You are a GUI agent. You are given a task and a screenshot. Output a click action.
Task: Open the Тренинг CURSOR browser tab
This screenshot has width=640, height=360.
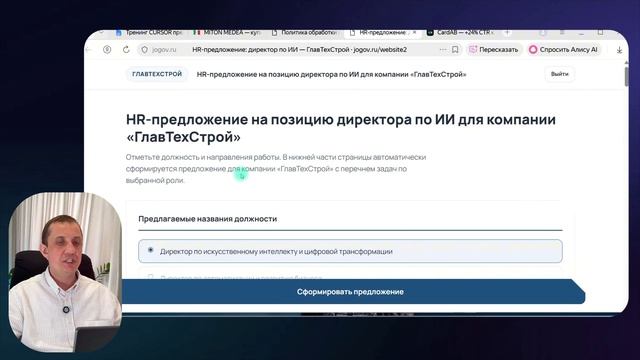tap(149, 33)
